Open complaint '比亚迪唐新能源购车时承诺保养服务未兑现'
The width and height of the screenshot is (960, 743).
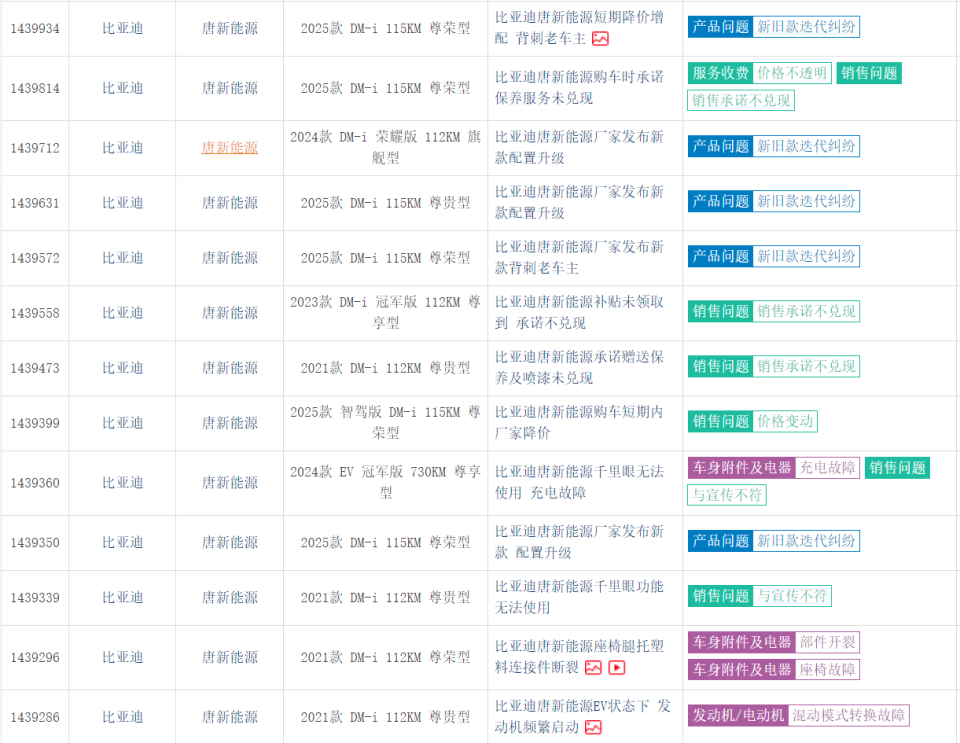(579, 88)
